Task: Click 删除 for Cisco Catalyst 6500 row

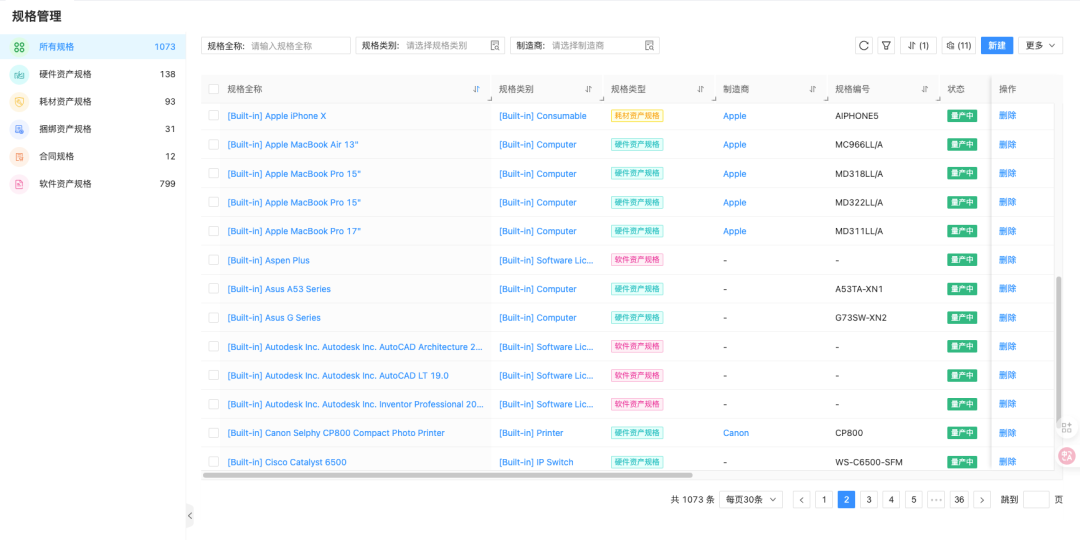Action: tap(1008, 461)
